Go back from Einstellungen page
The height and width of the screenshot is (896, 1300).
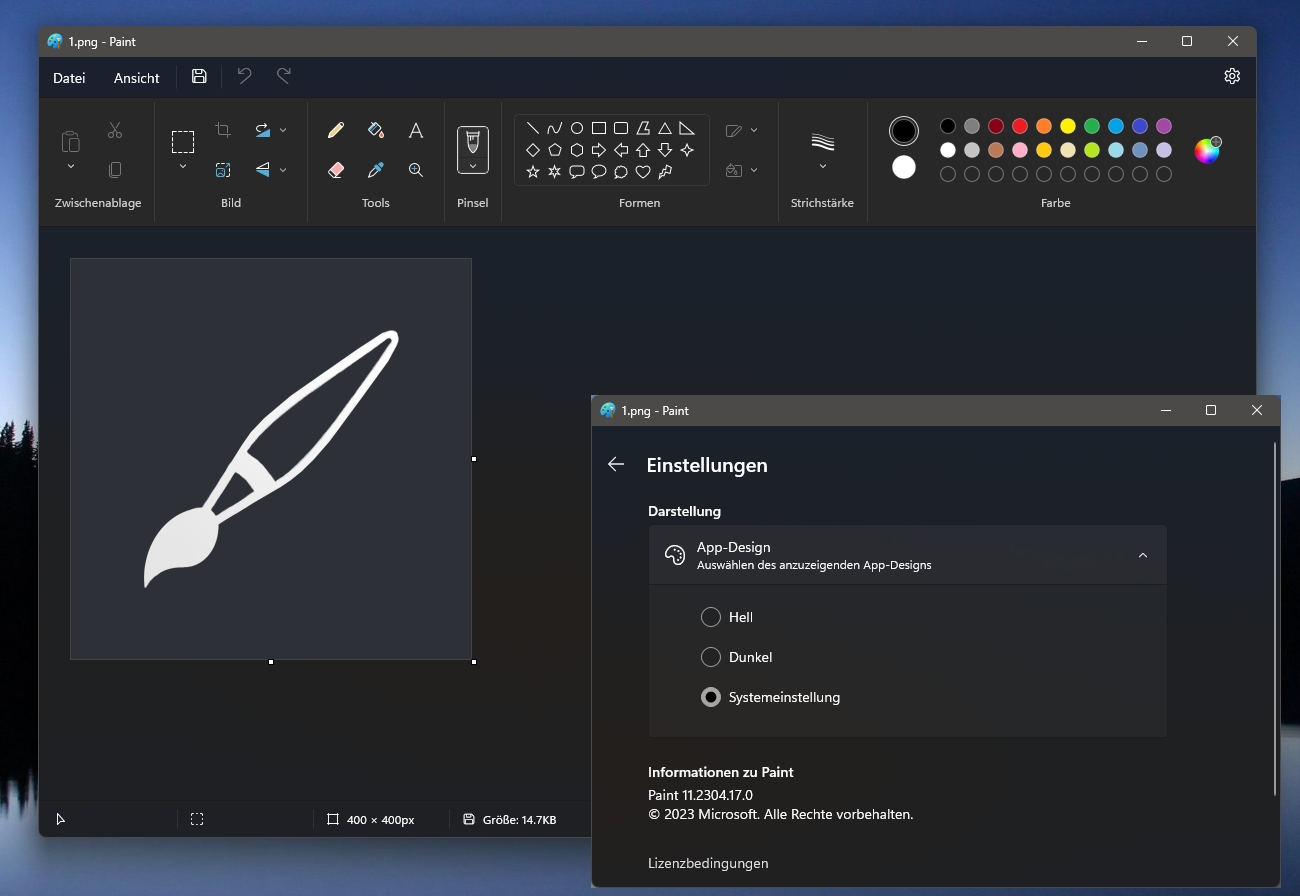(x=616, y=464)
